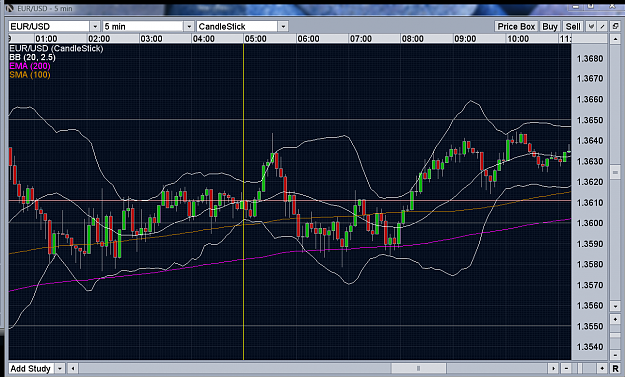Click the horizontal scrollbar right arrow
The width and height of the screenshot is (625, 377).
coord(553,368)
